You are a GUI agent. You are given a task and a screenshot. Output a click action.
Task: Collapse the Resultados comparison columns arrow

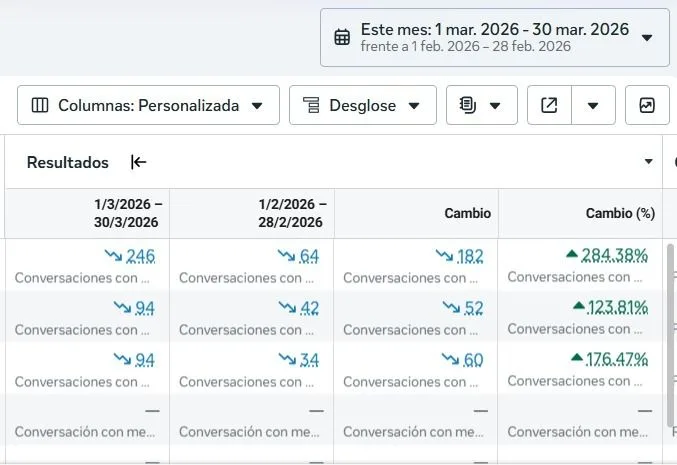[x=139, y=162]
